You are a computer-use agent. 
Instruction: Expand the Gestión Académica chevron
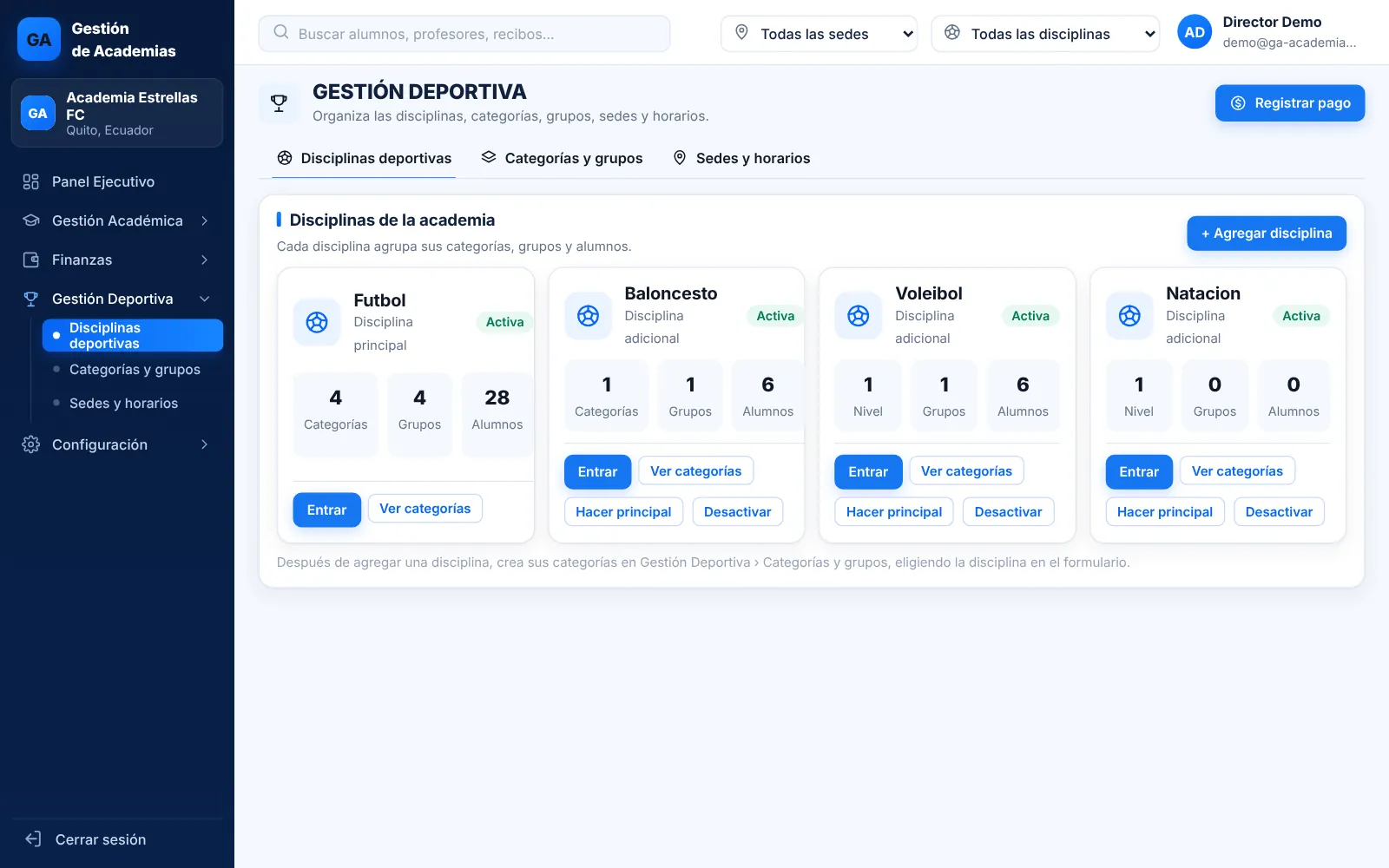(x=205, y=220)
